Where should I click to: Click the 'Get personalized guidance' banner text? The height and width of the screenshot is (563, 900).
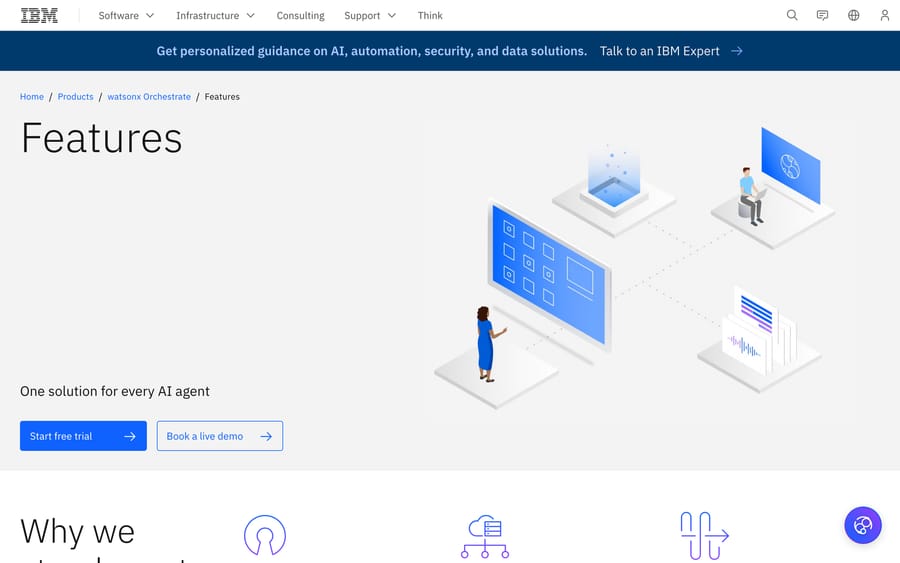(x=372, y=51)
